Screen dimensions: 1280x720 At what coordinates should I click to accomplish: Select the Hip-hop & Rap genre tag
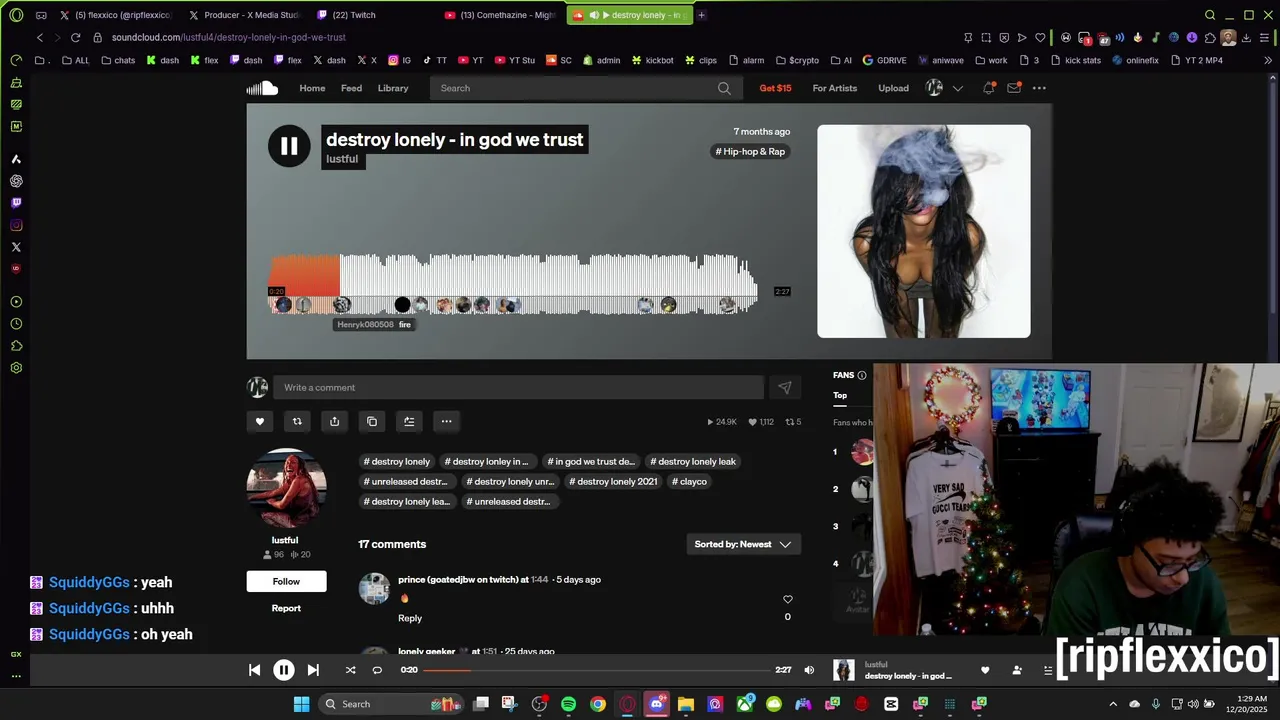750,152
